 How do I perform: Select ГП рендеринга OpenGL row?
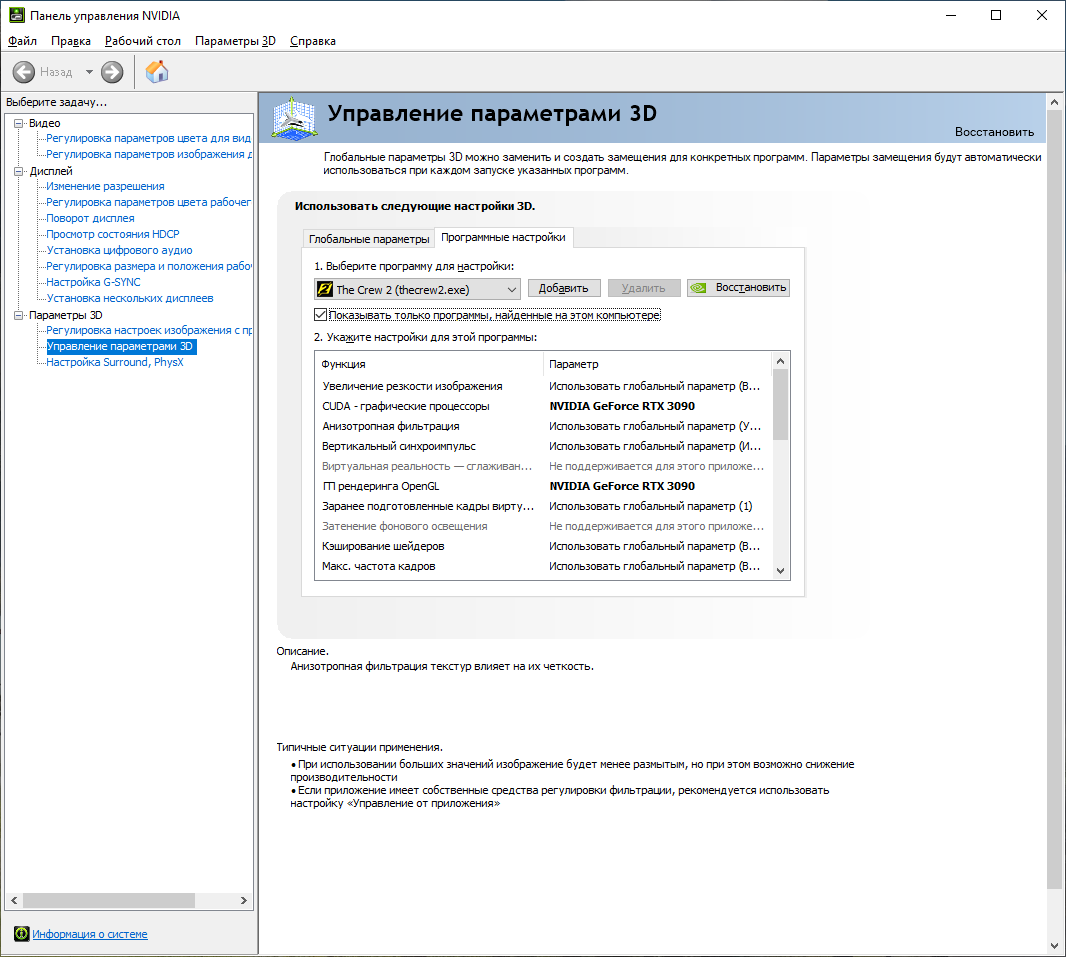(x=544, y=486)
